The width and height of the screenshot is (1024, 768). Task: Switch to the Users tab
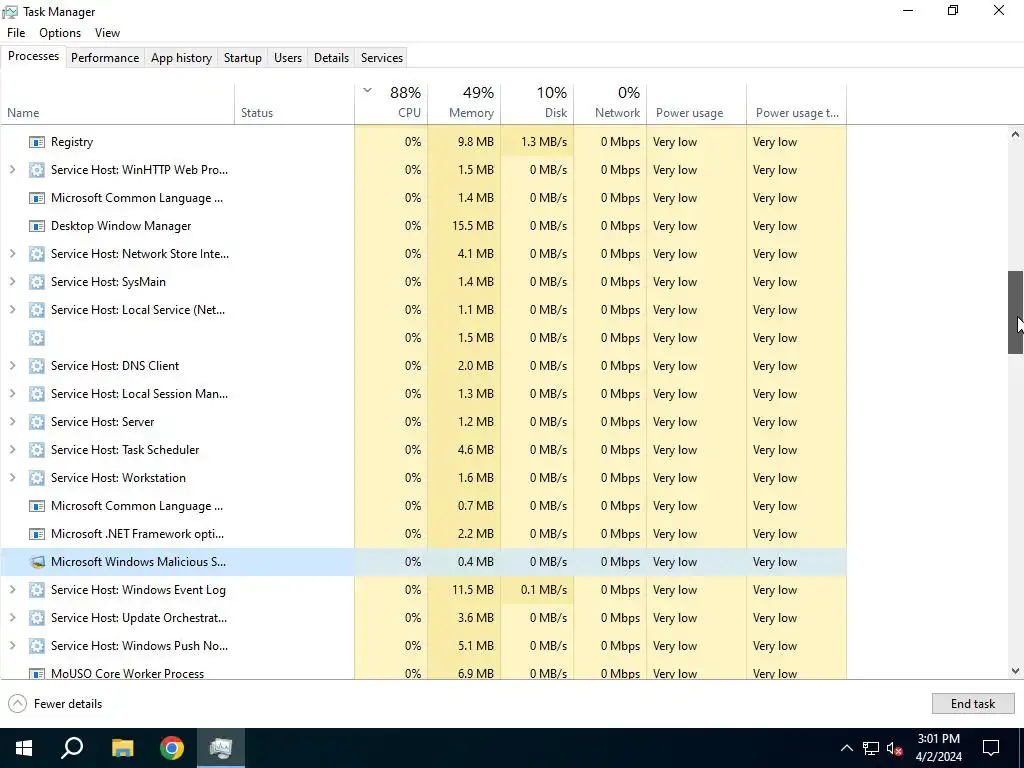(288, 57)
